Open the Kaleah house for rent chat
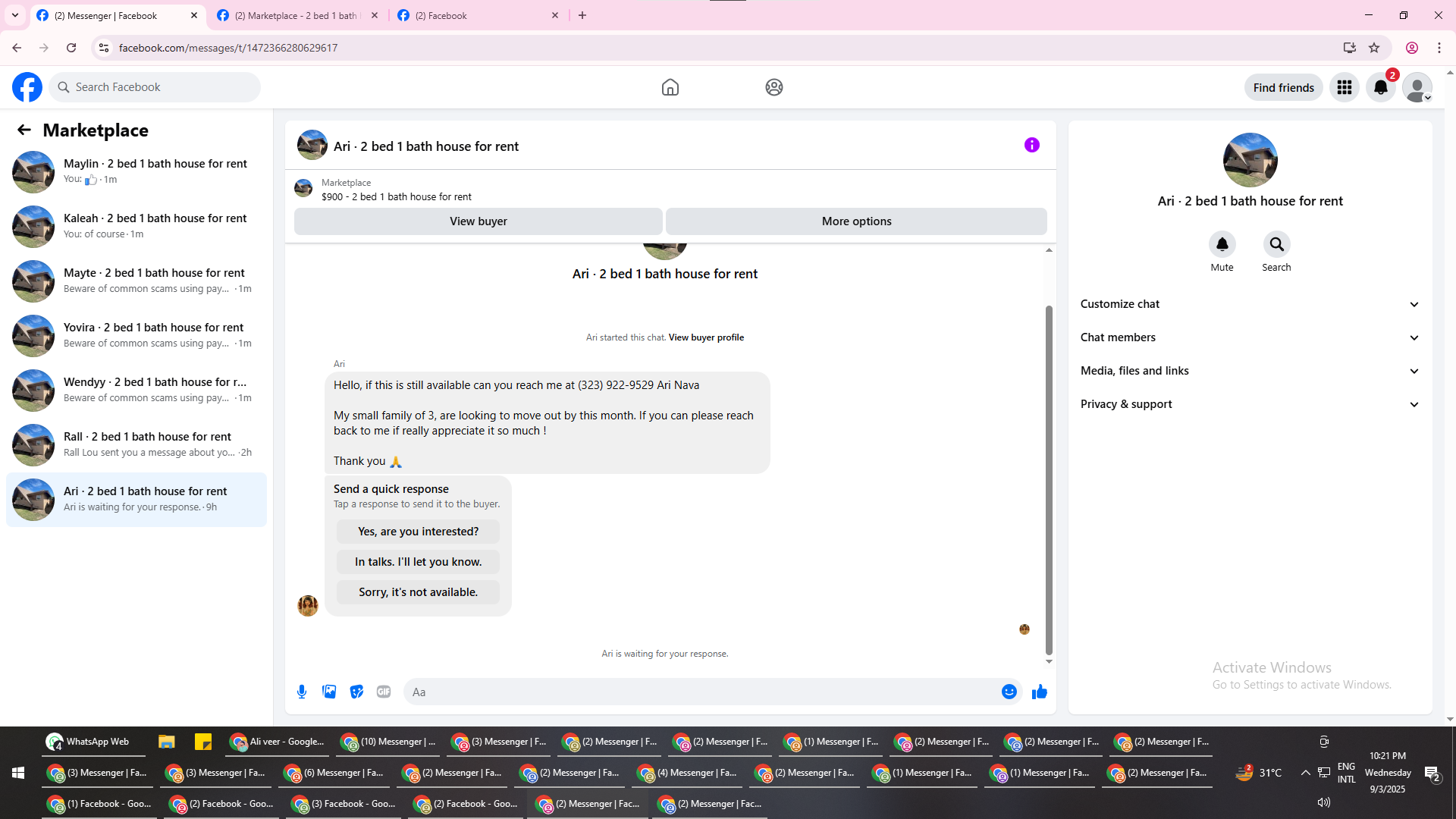Screen dimensions: 1456x819 pyautogui.click(x=136, y=227)
